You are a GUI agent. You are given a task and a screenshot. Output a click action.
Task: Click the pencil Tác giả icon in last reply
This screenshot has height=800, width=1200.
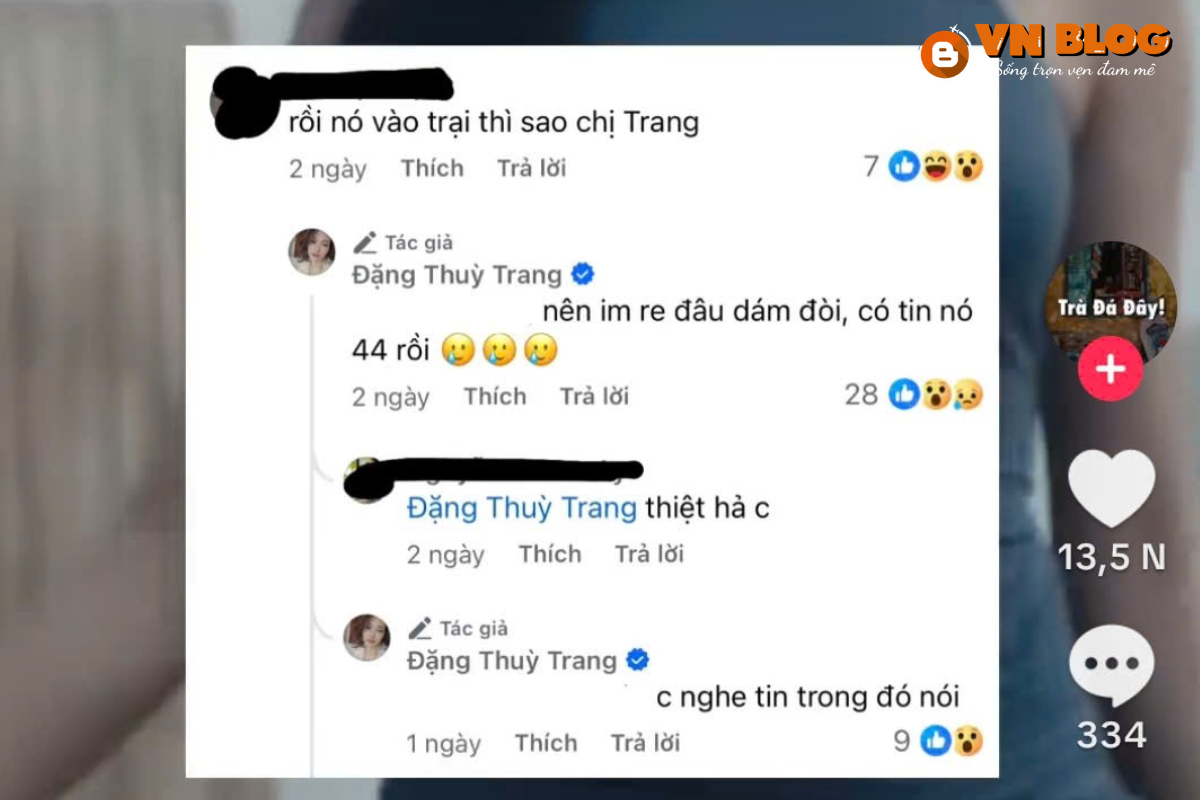[421, 628]
